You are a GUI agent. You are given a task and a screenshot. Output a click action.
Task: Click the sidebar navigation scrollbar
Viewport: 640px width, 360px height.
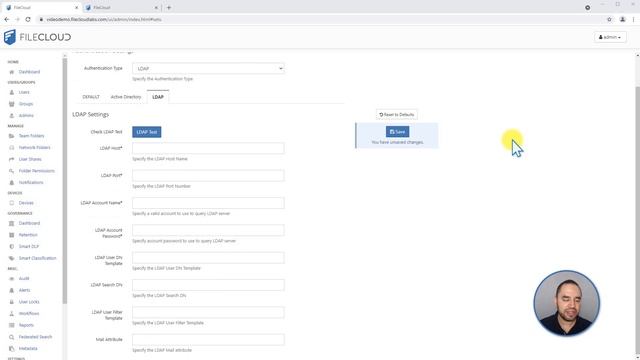pyautogui.click(x=64, y=180)
